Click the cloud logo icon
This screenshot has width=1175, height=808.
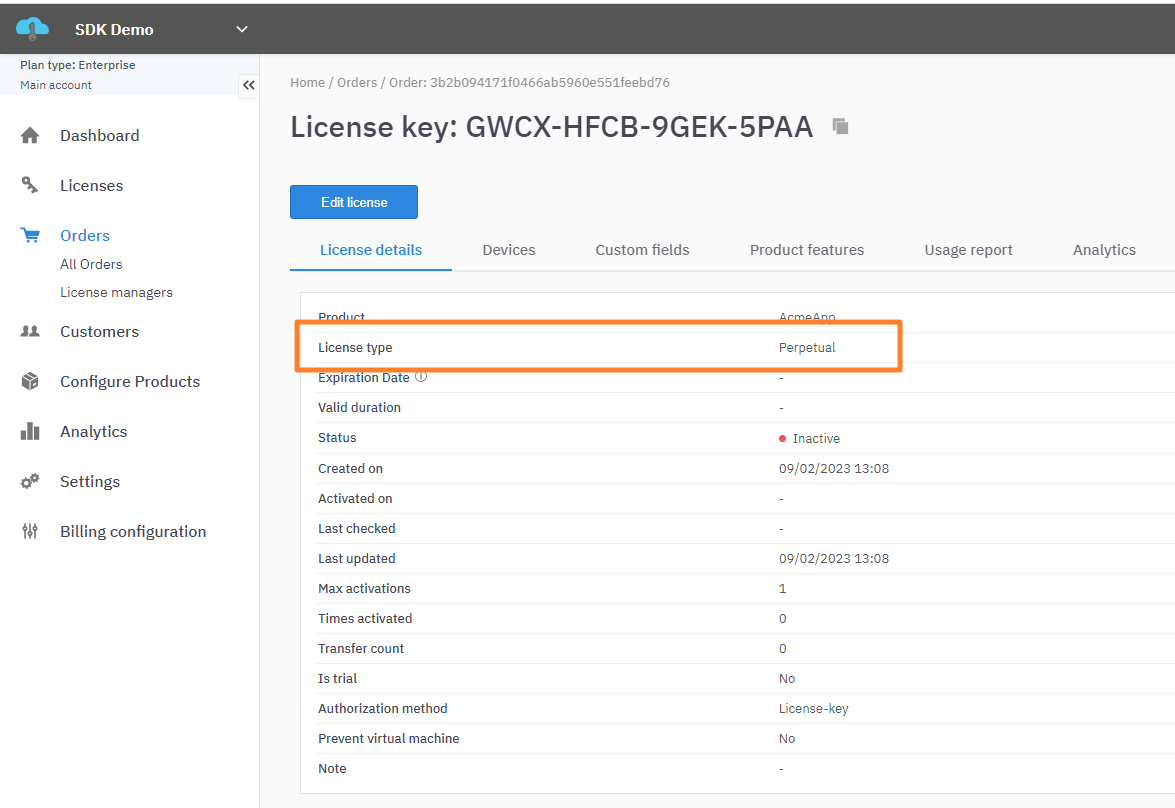32,29
